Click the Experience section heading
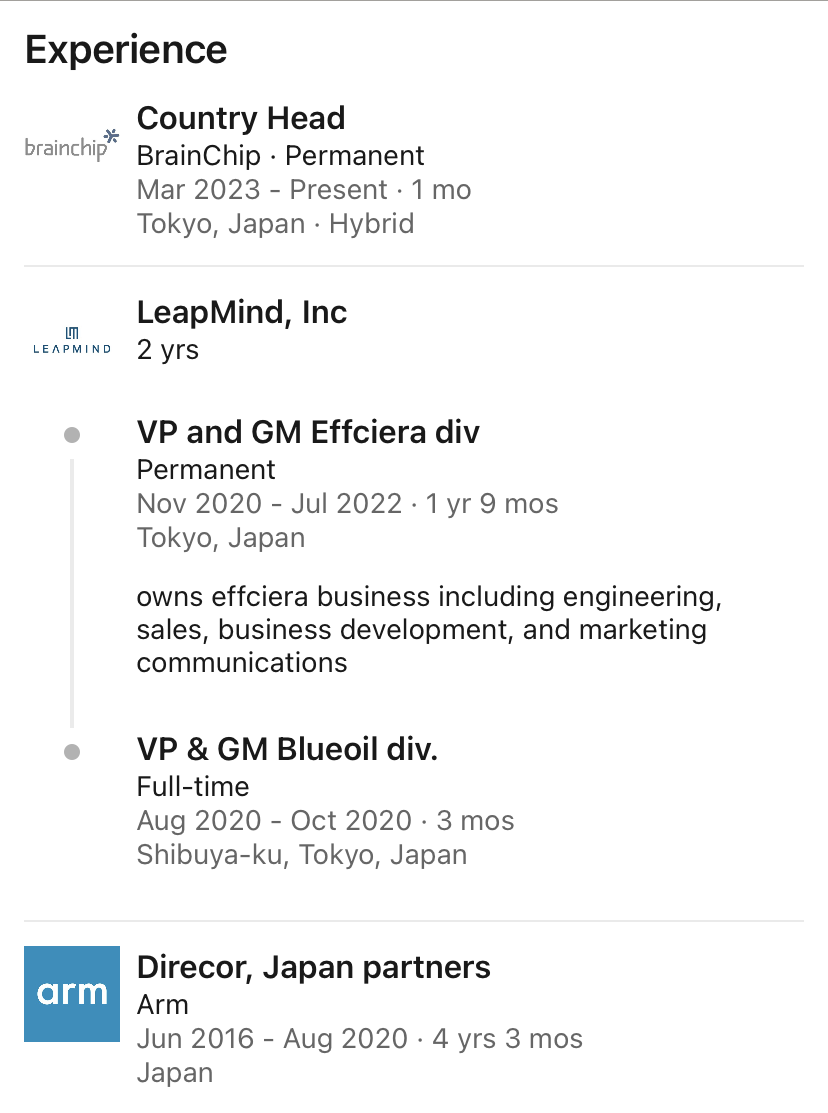Screen dimensions: 828x1113 coord(126,49)
